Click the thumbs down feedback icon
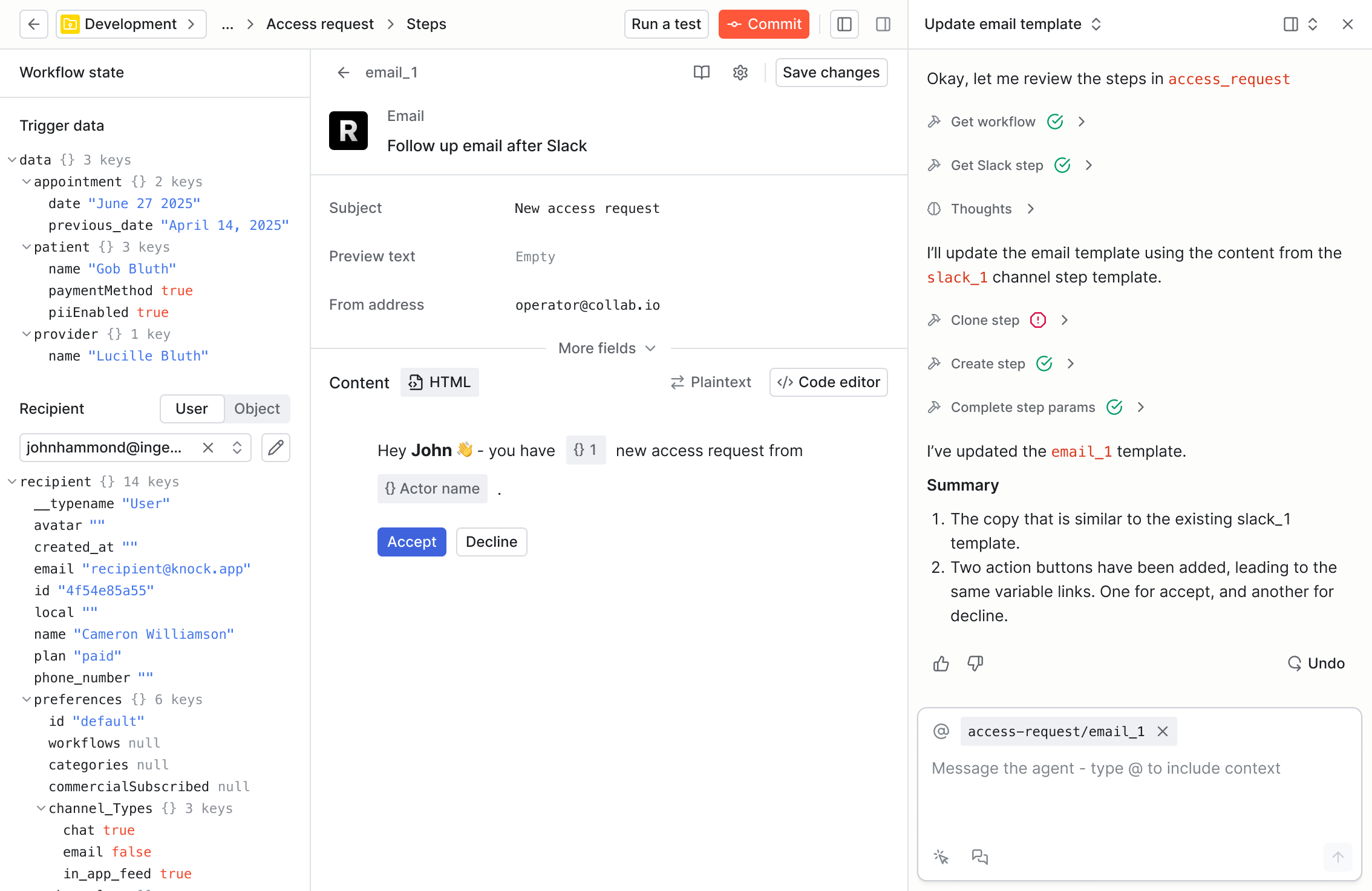This screenshot has height=891, width=1372. coord(975,664)
